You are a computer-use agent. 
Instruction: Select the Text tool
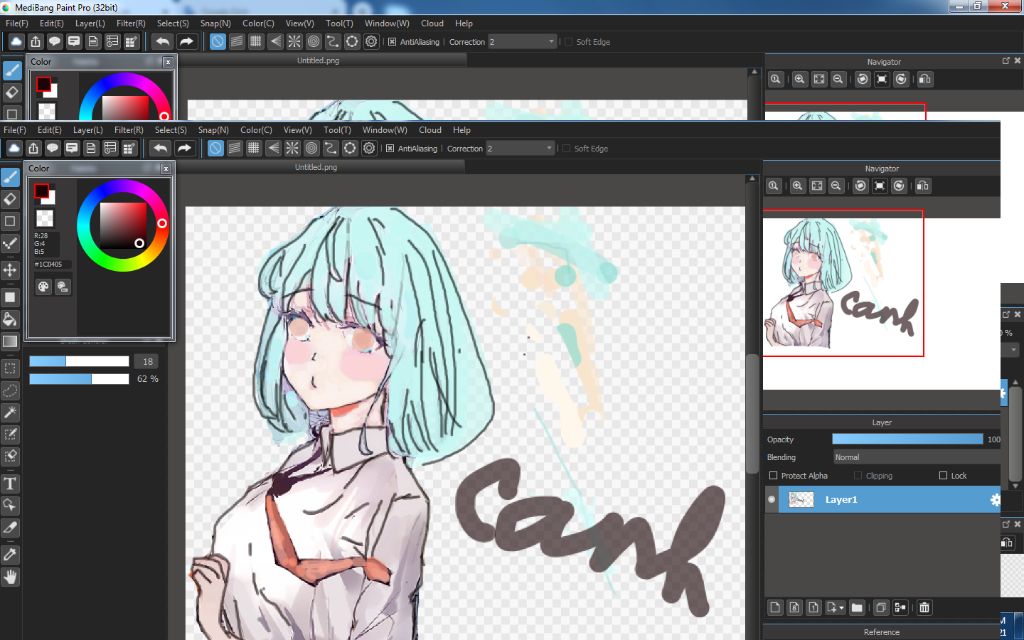click(10, 484)
